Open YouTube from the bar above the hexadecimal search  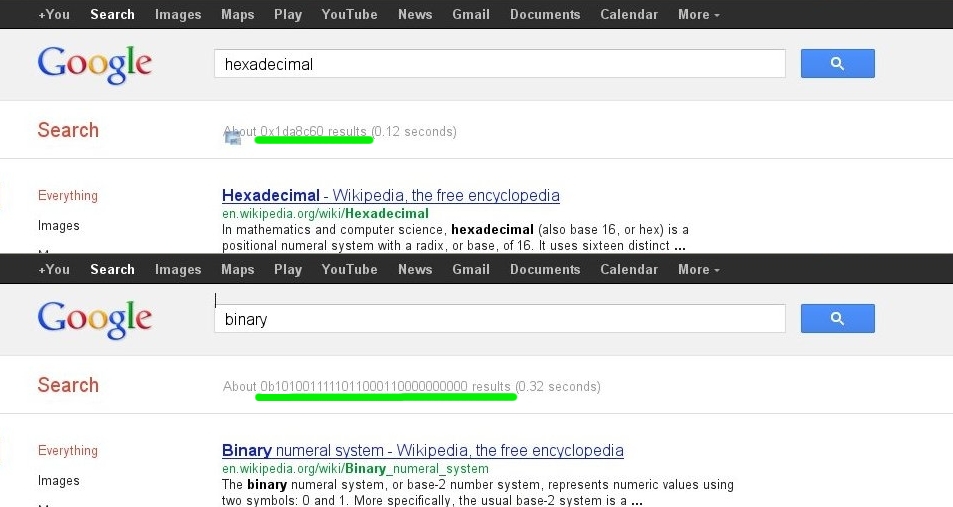click(349, 15)
